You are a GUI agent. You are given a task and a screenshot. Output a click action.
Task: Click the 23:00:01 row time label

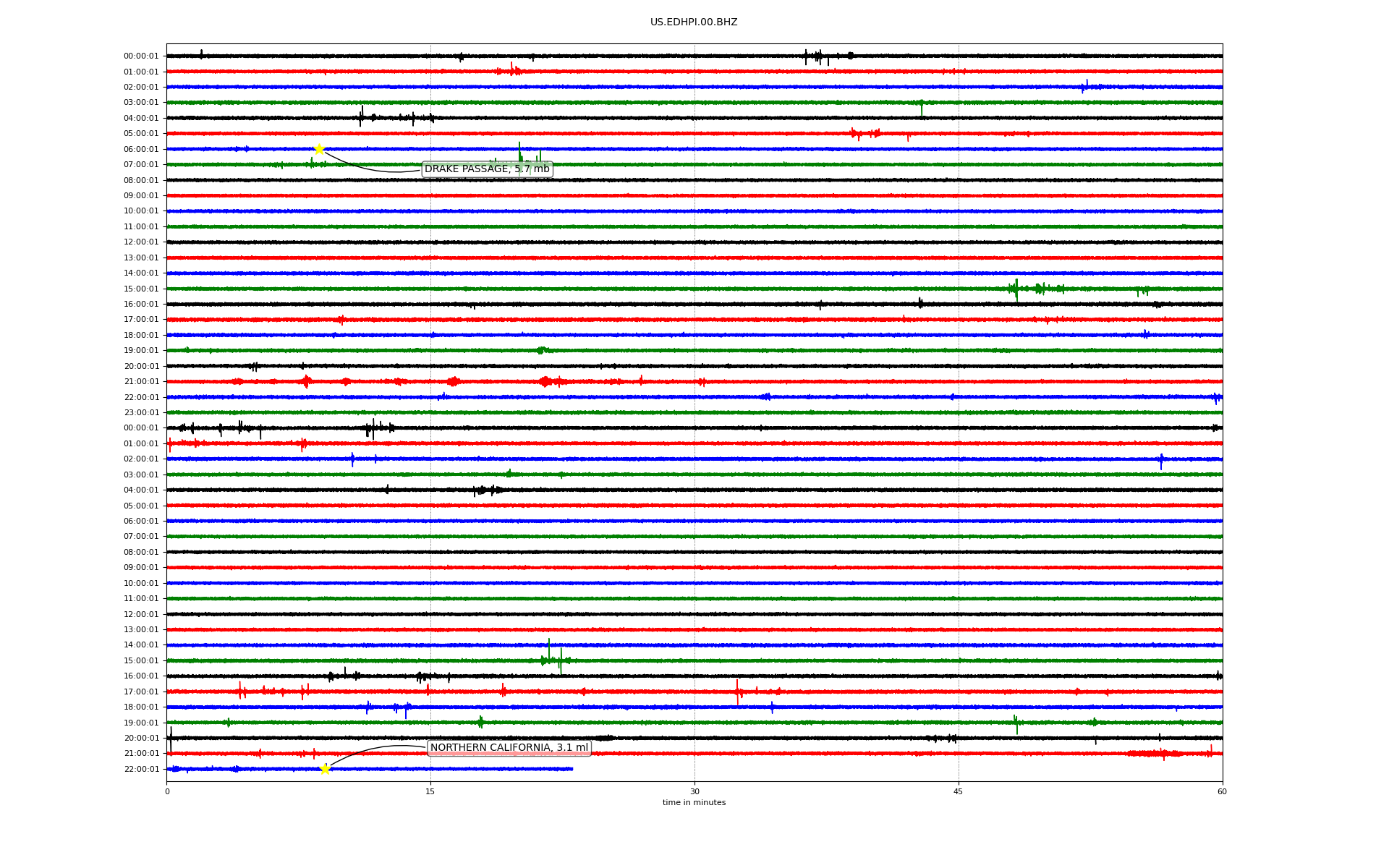tap(141, 413)
